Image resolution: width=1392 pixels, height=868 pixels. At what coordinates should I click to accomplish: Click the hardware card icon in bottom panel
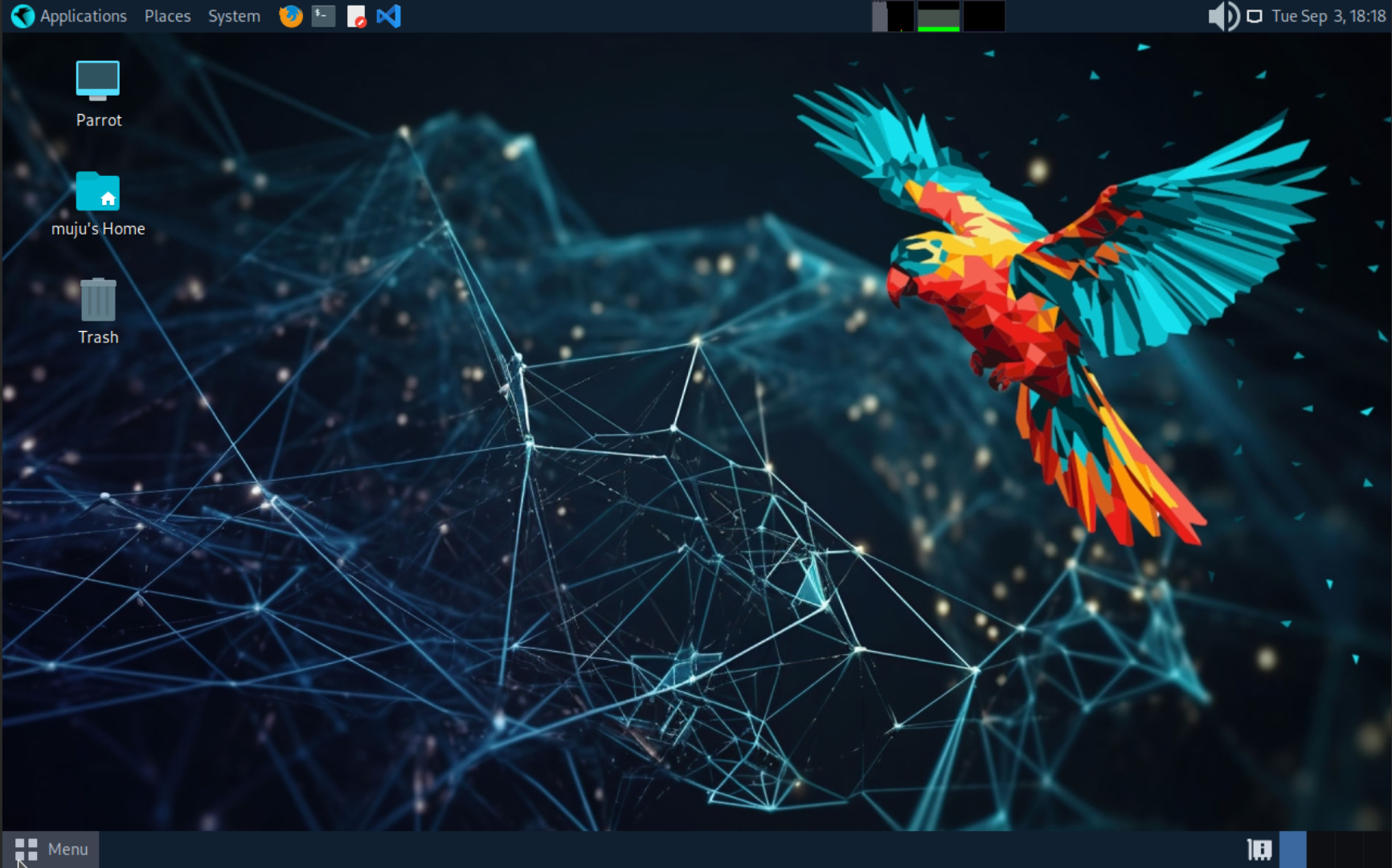pos(1259,850)
